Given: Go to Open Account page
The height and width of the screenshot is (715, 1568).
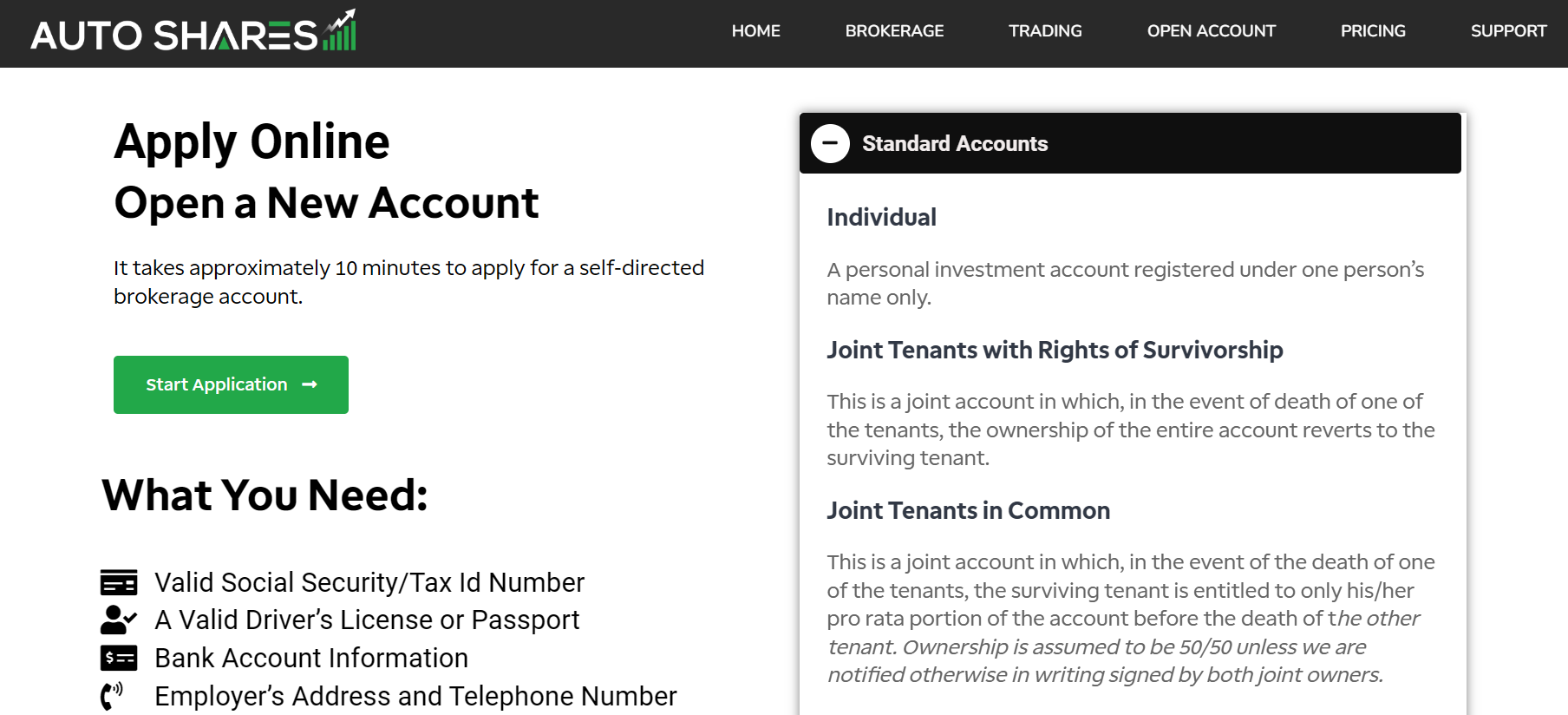Looking at the screenshot, I should pyautogui.click(x=1211, y=31).
